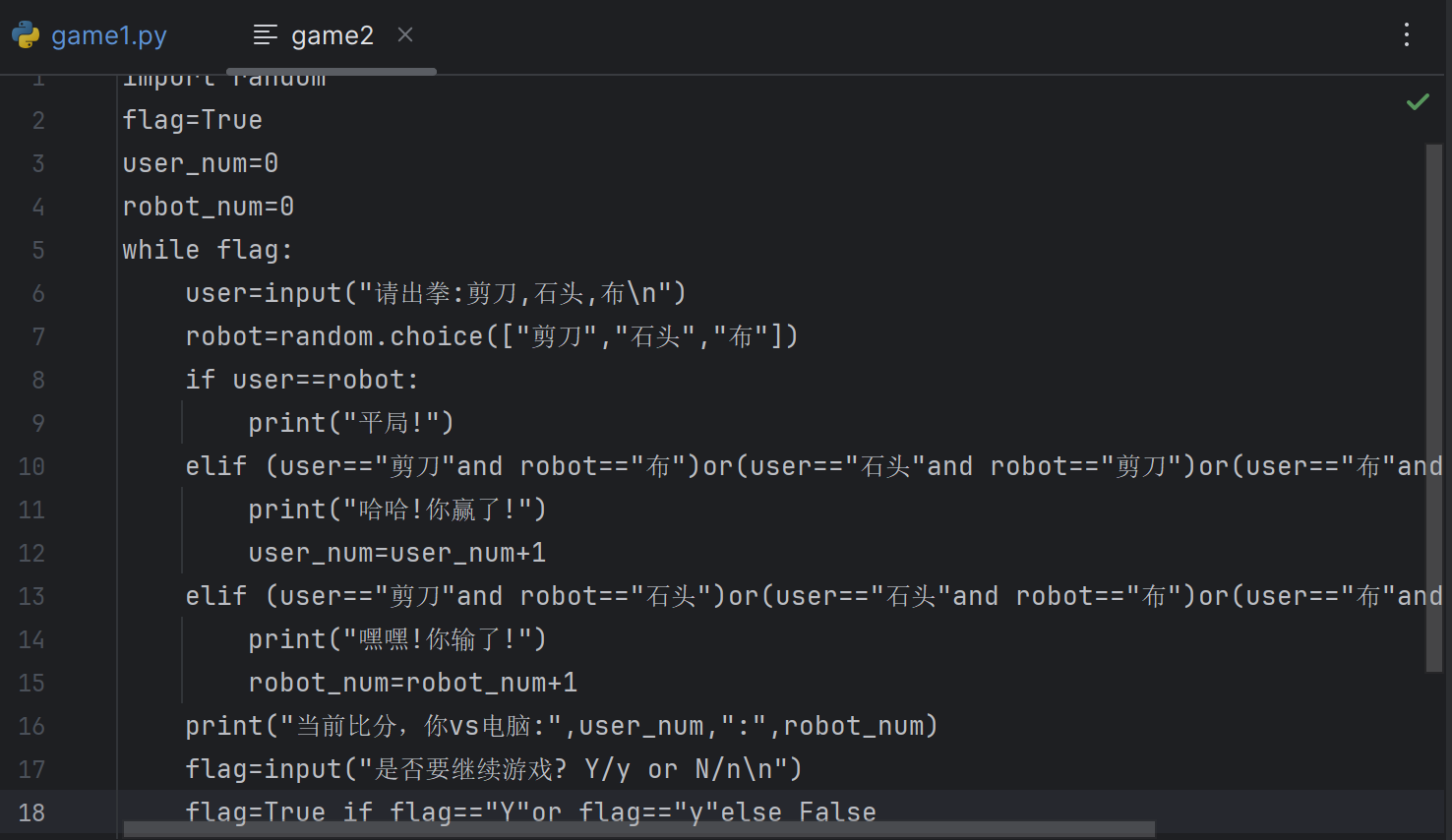Click the flag=True assignment on line 2
1452x840 pixels.
pos(192,119)
